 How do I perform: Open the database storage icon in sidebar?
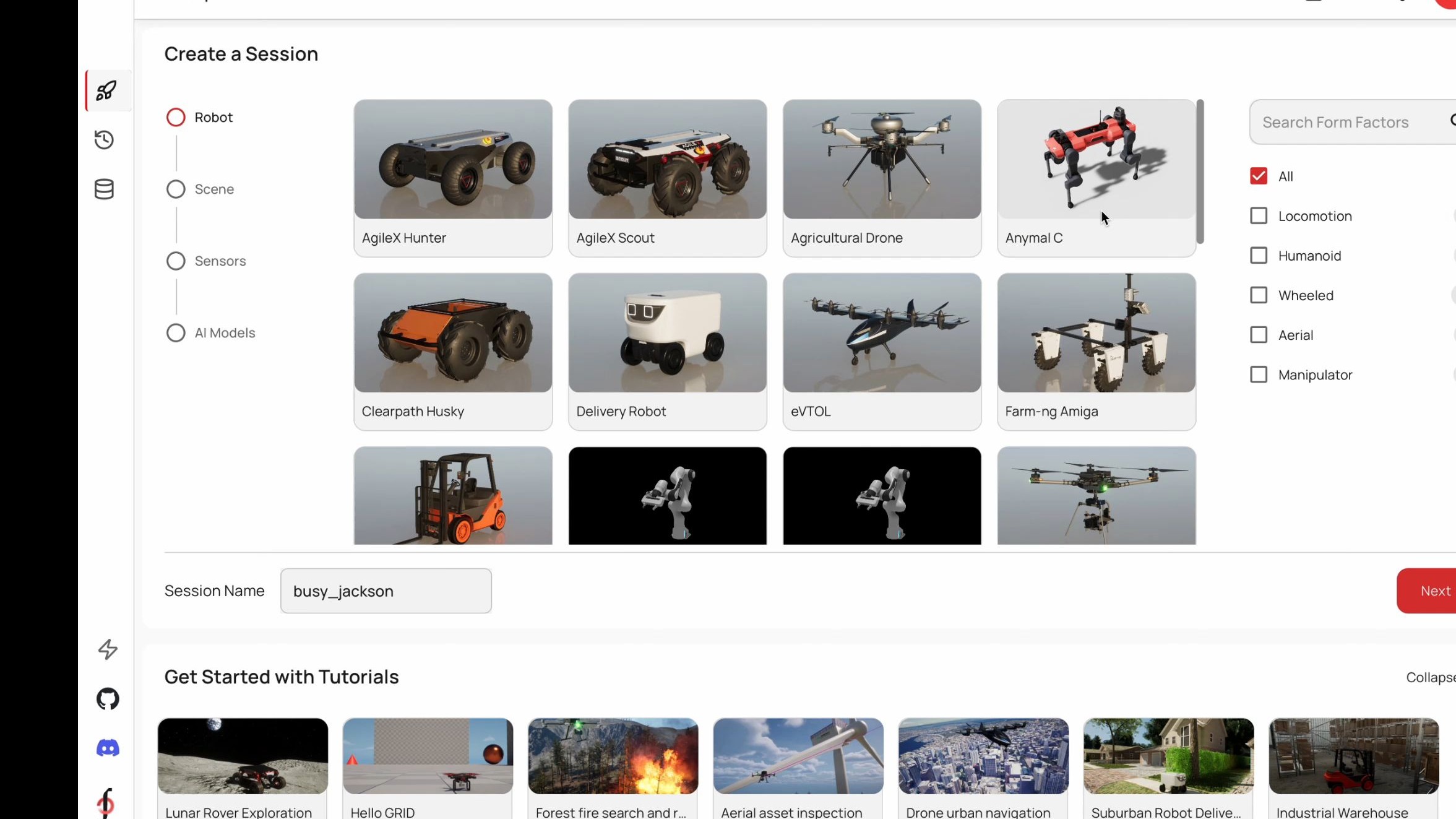104,189
